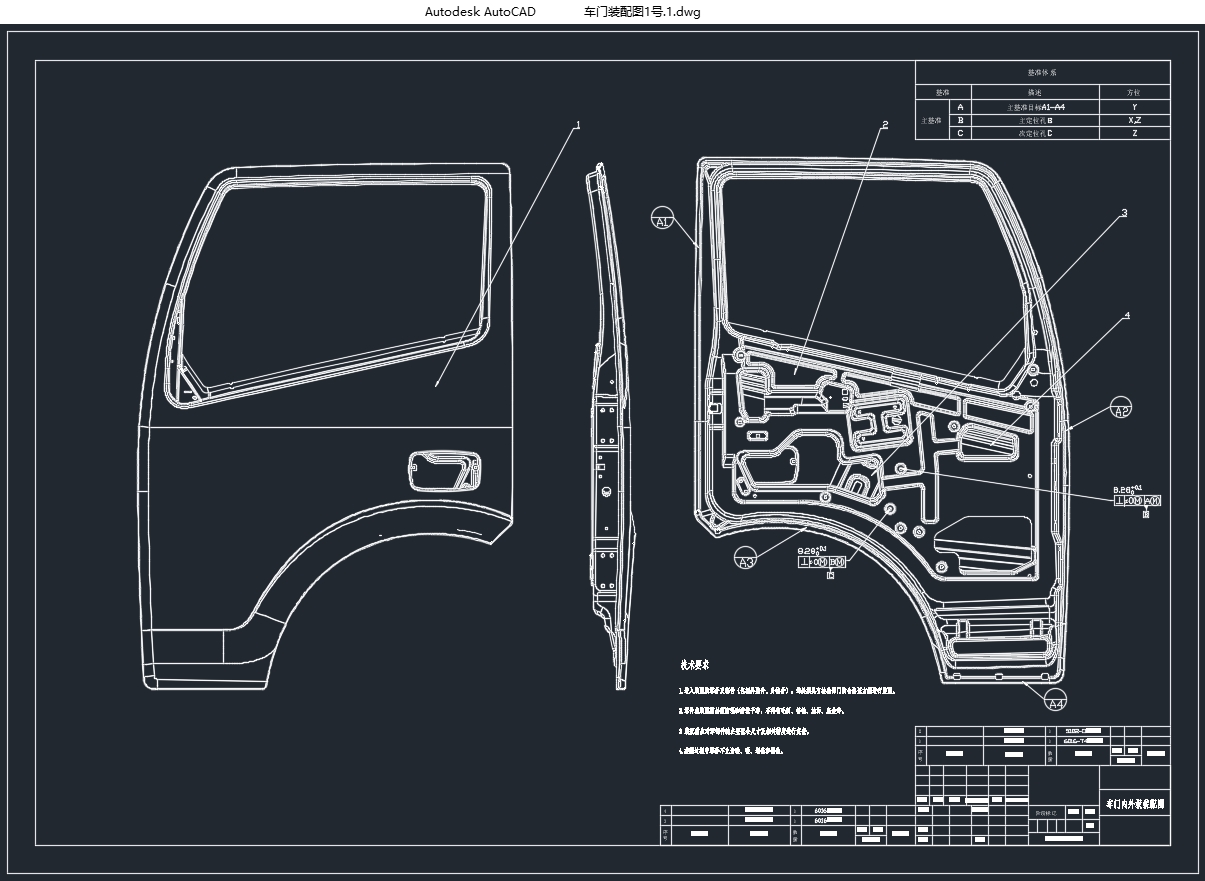Click the 基准体系 table header

(x=1042, y=73)
